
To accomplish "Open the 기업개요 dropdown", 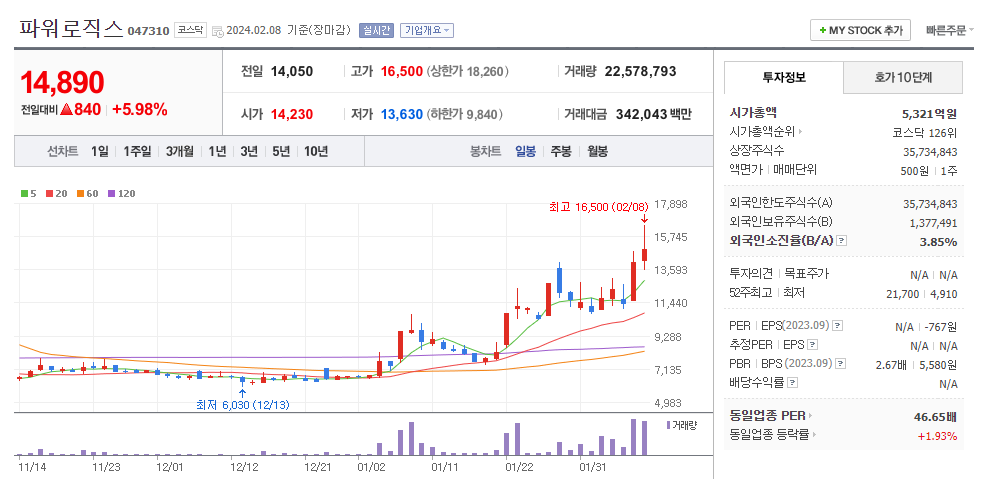I will [x=427, y=30].
